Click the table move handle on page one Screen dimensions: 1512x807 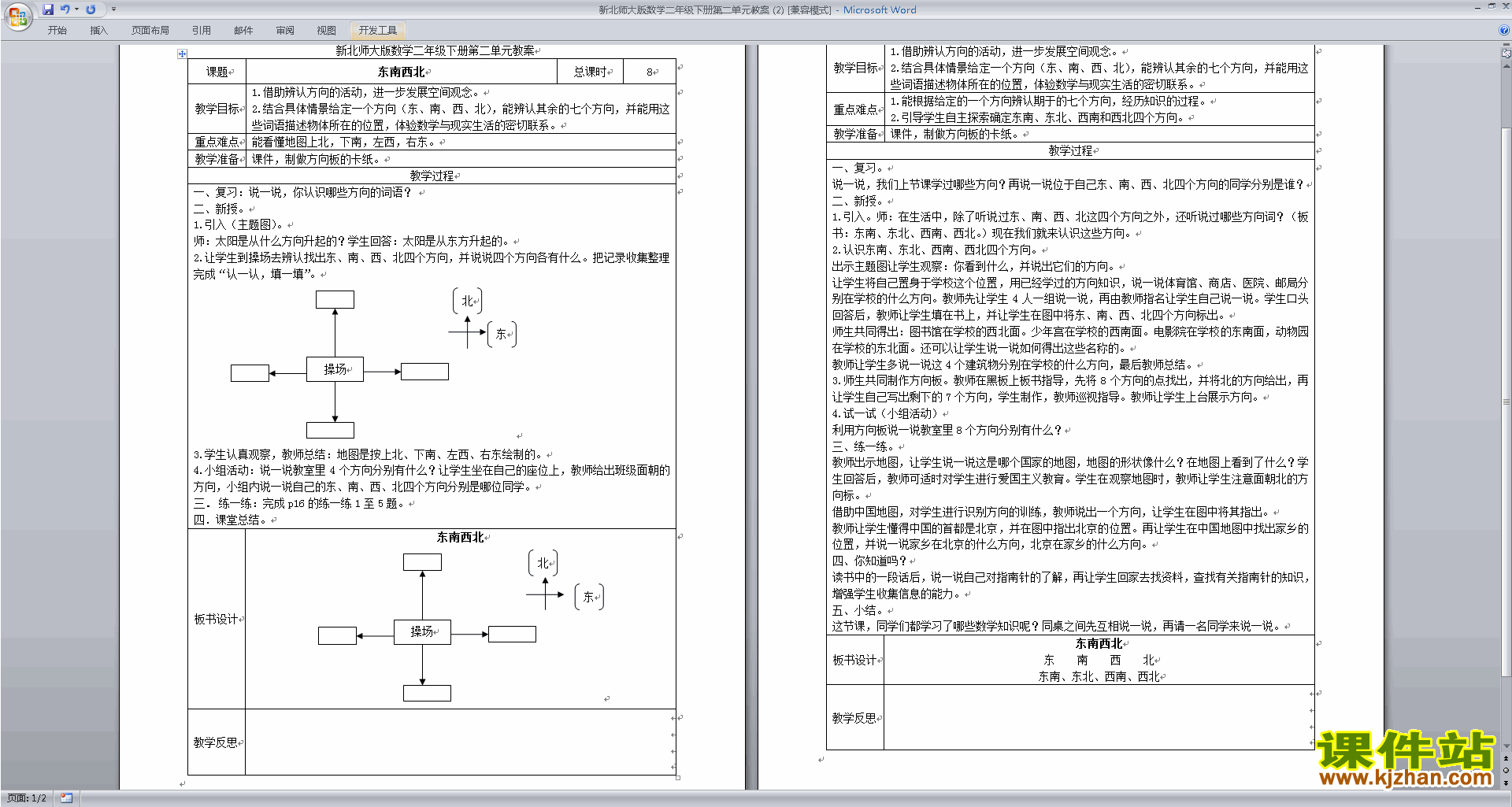coord(182,54)
